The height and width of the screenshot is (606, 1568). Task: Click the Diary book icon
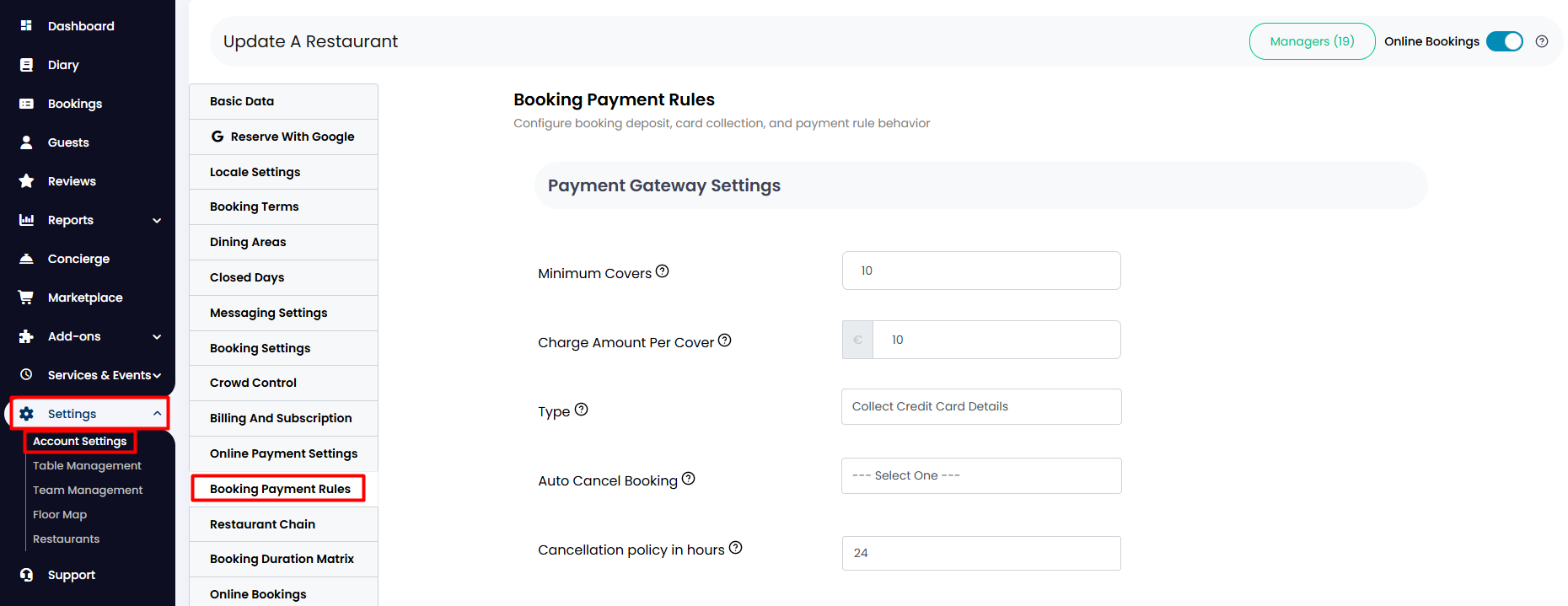tap(26, 65)
